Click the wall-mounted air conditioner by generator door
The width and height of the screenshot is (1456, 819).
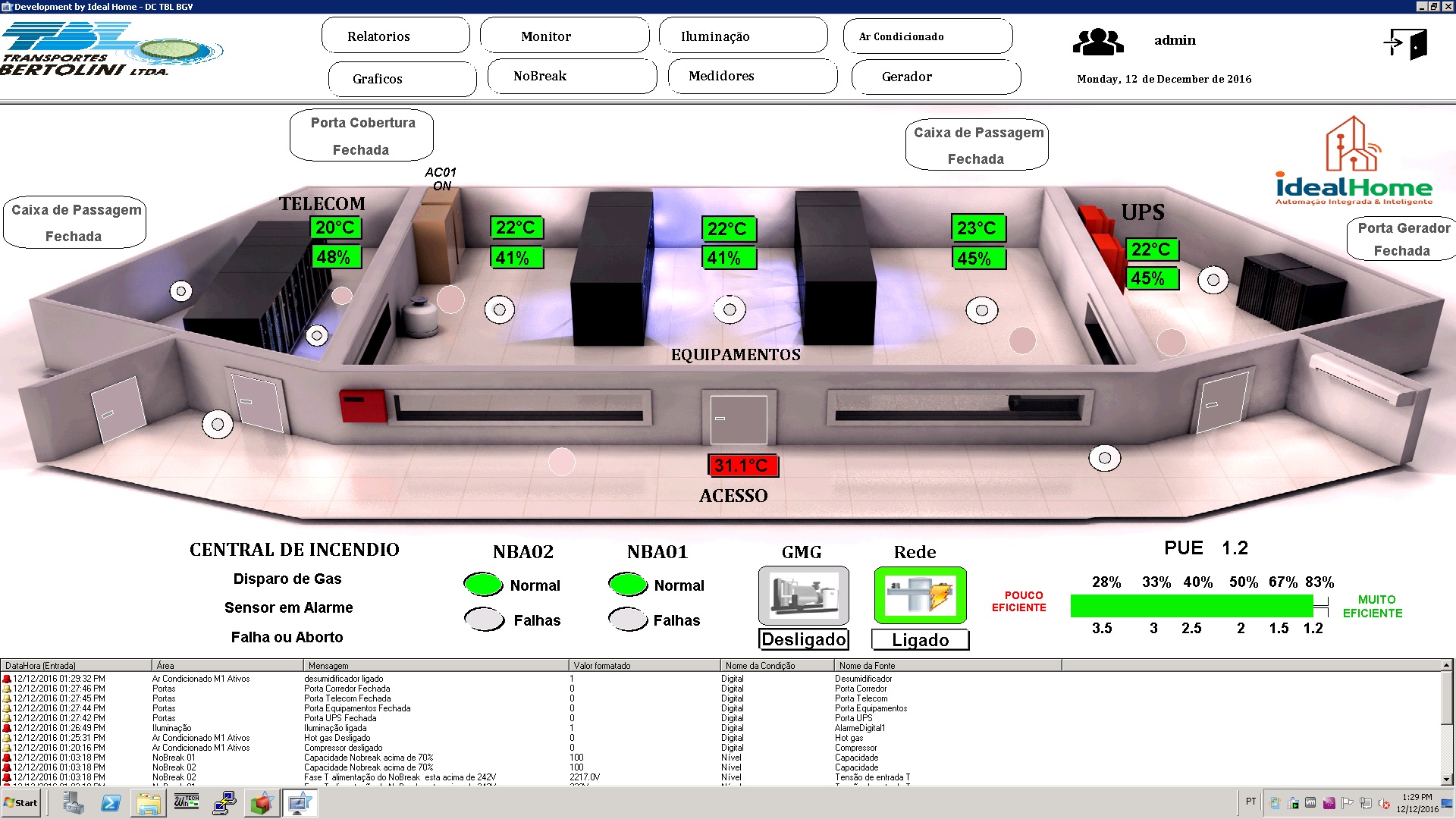pos(1363,378)
